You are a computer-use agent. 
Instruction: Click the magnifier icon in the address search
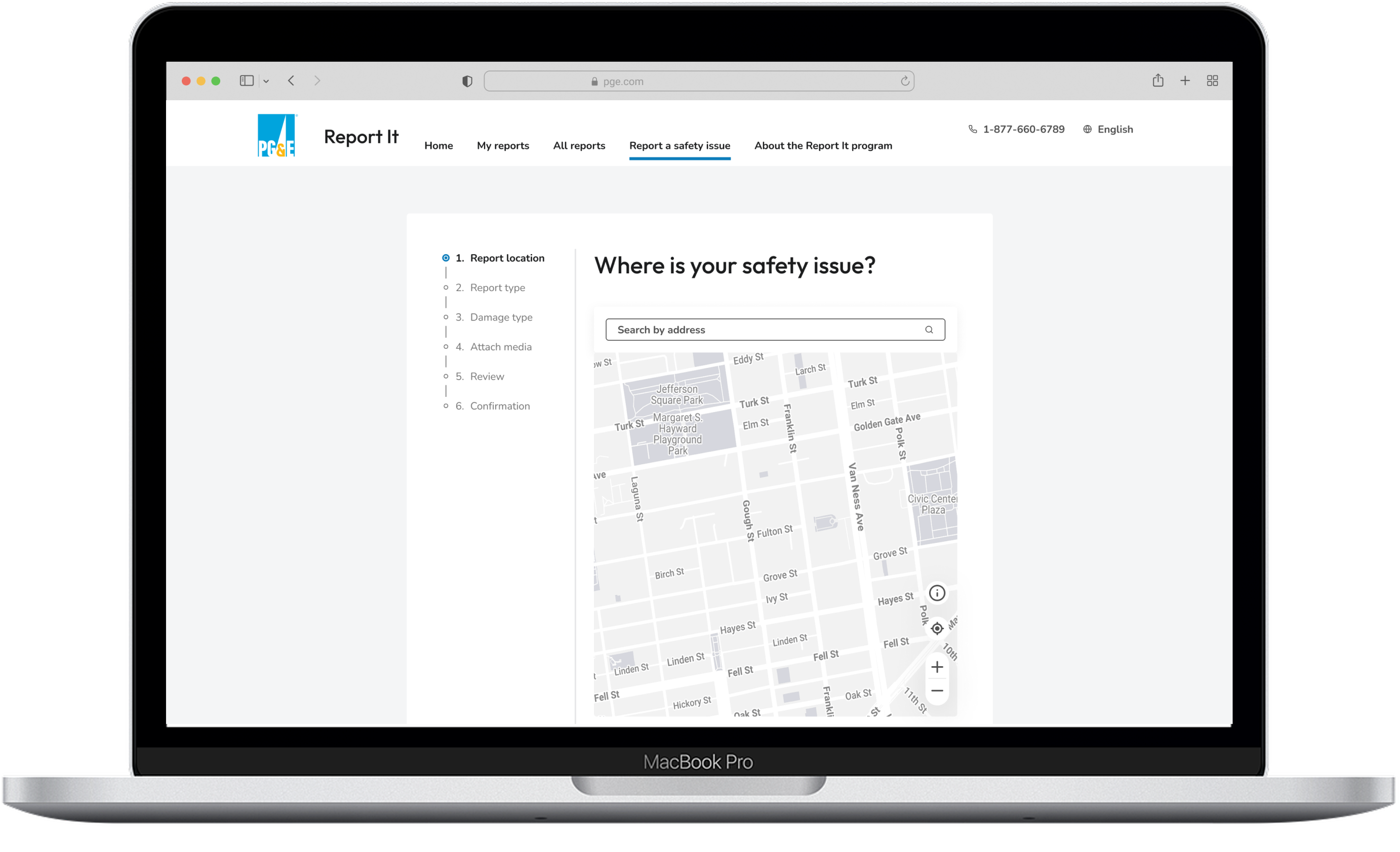tap(929, 330)
